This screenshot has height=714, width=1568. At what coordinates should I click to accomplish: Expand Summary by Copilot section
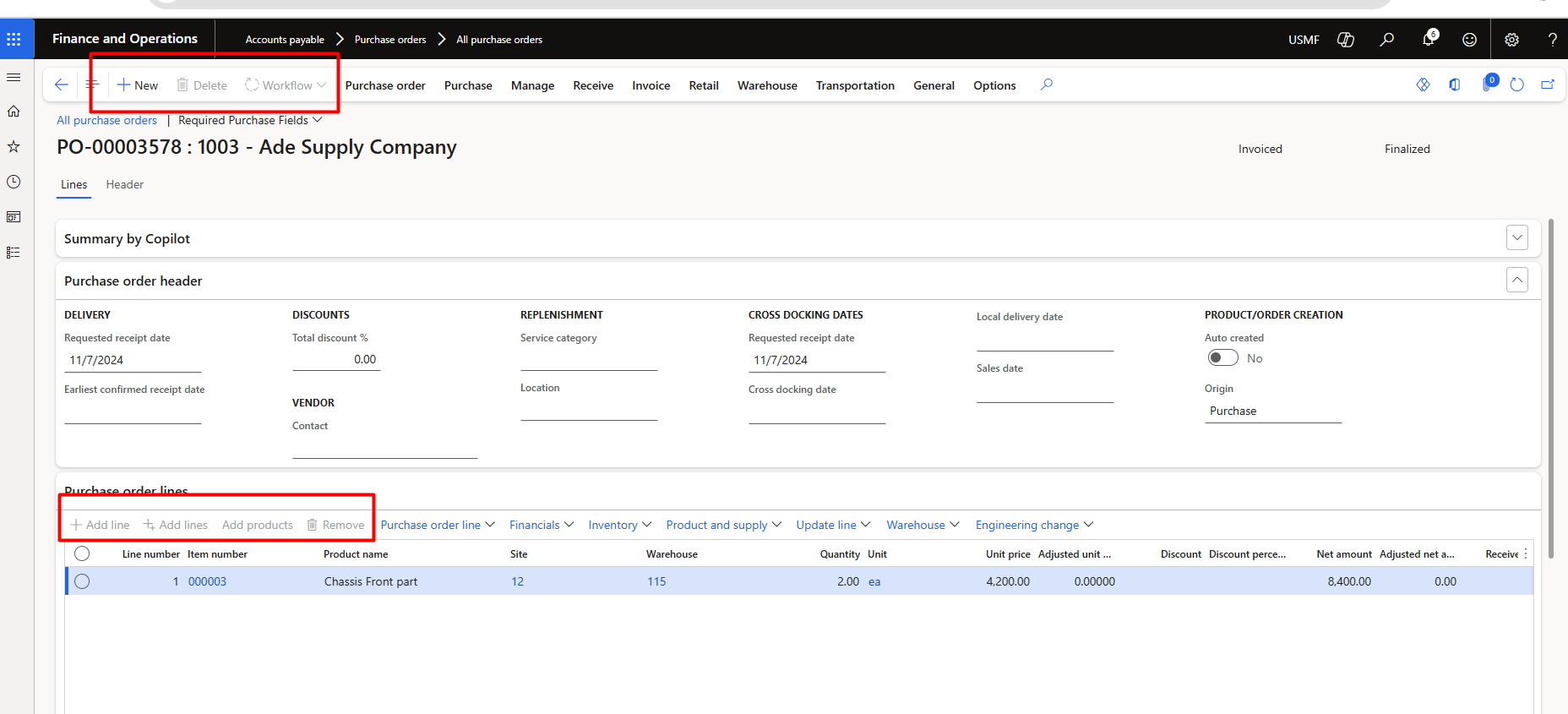(1517, 237)
